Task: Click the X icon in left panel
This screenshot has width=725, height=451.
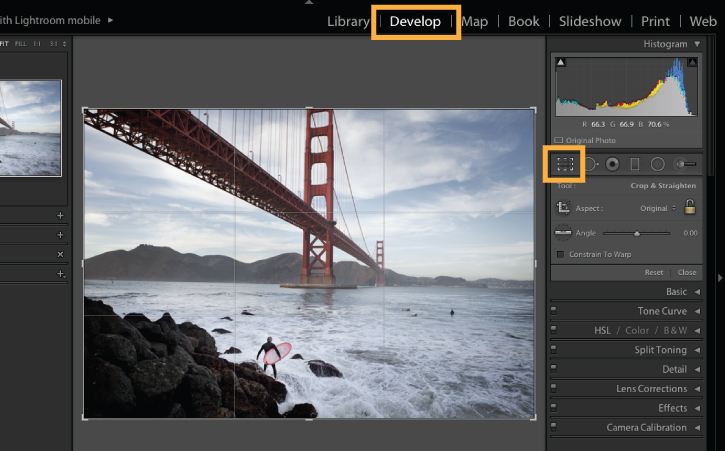Action: pyautogui.click(x=60, y=254)
